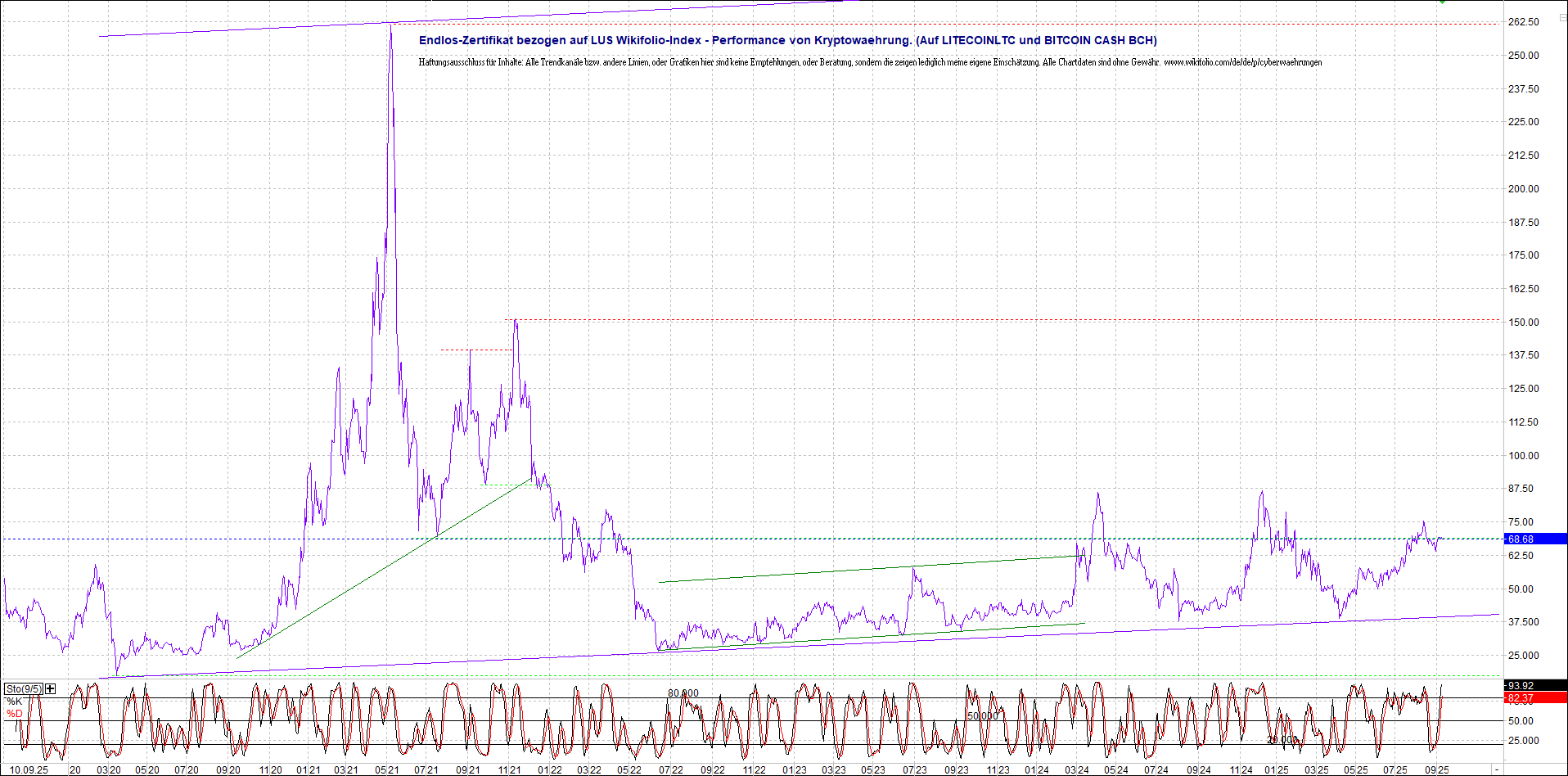Click the 80.000 stochastic level label
The width and height of the screenshot is (1568, 776).
click(x=683, y=693)
